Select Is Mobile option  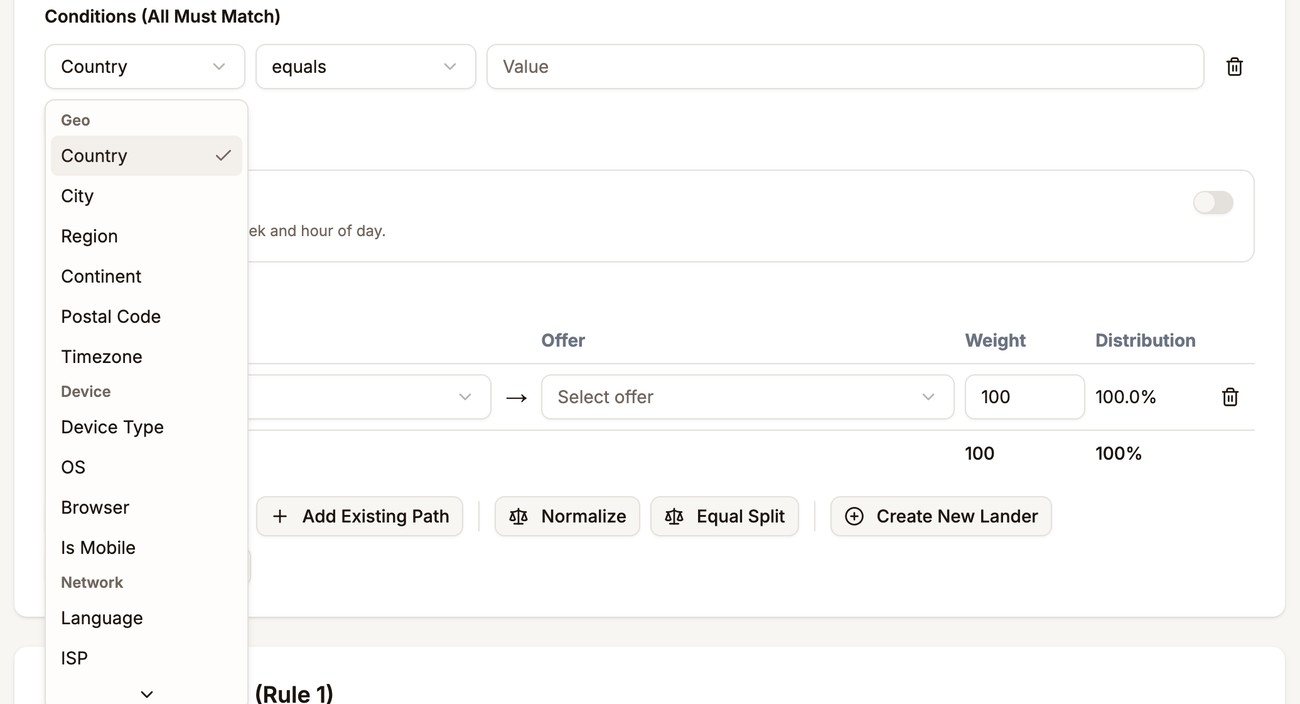click(147, 547)
